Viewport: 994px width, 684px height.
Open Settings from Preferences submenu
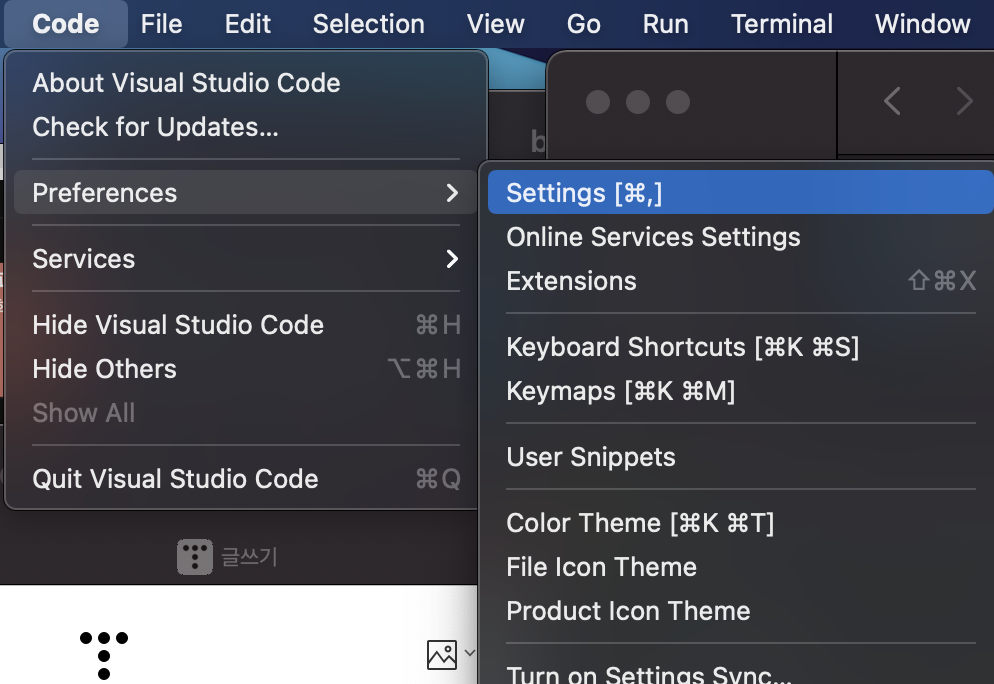tap(740, 192)
